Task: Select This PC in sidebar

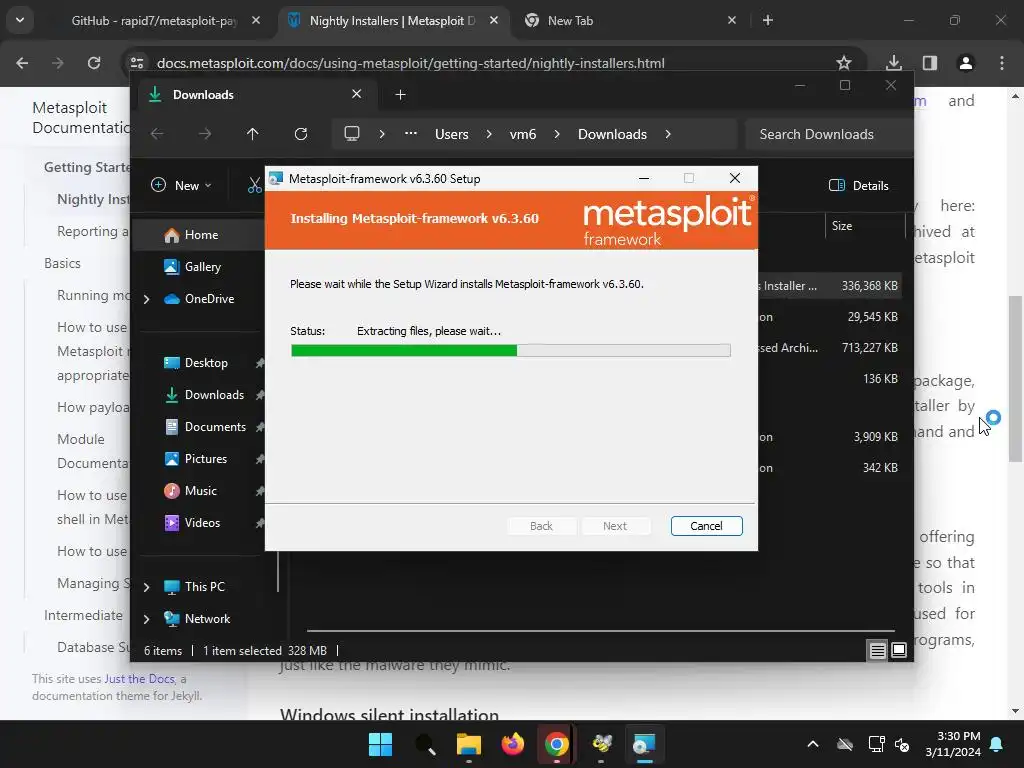Action: tap(204, 586)
